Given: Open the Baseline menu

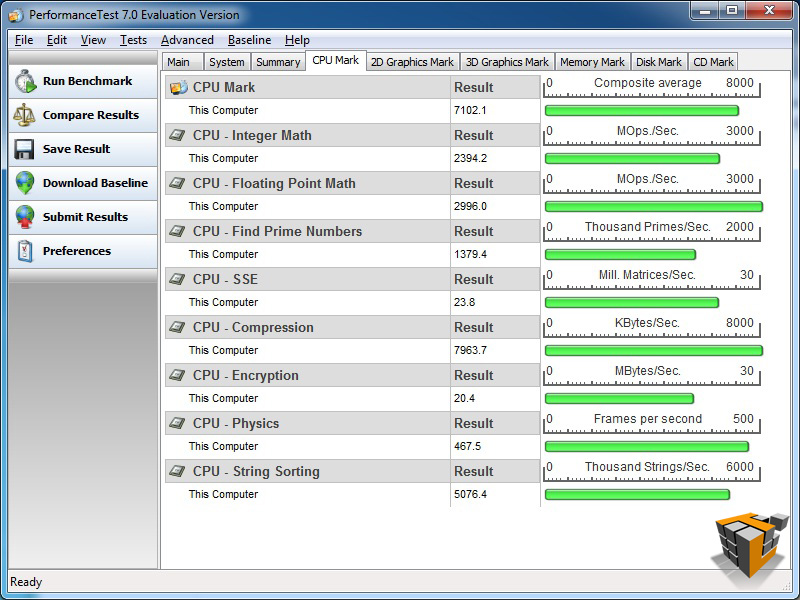Looking at the screenshot, I should pyautogui.click(x=249, y=40).
